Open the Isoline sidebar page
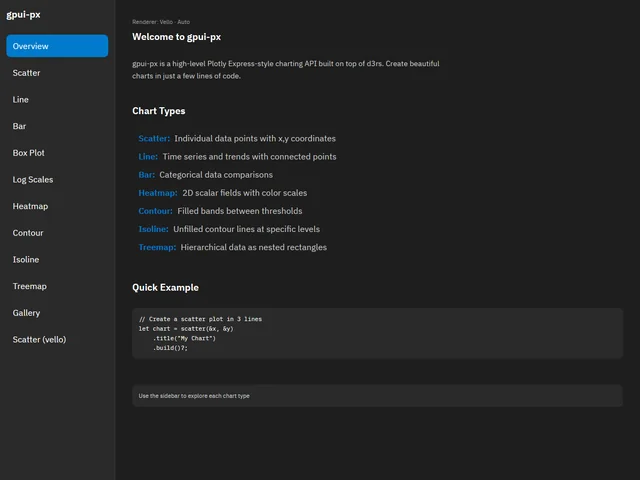This screenshot has height=480, width=640. click(x=57, y=260)
